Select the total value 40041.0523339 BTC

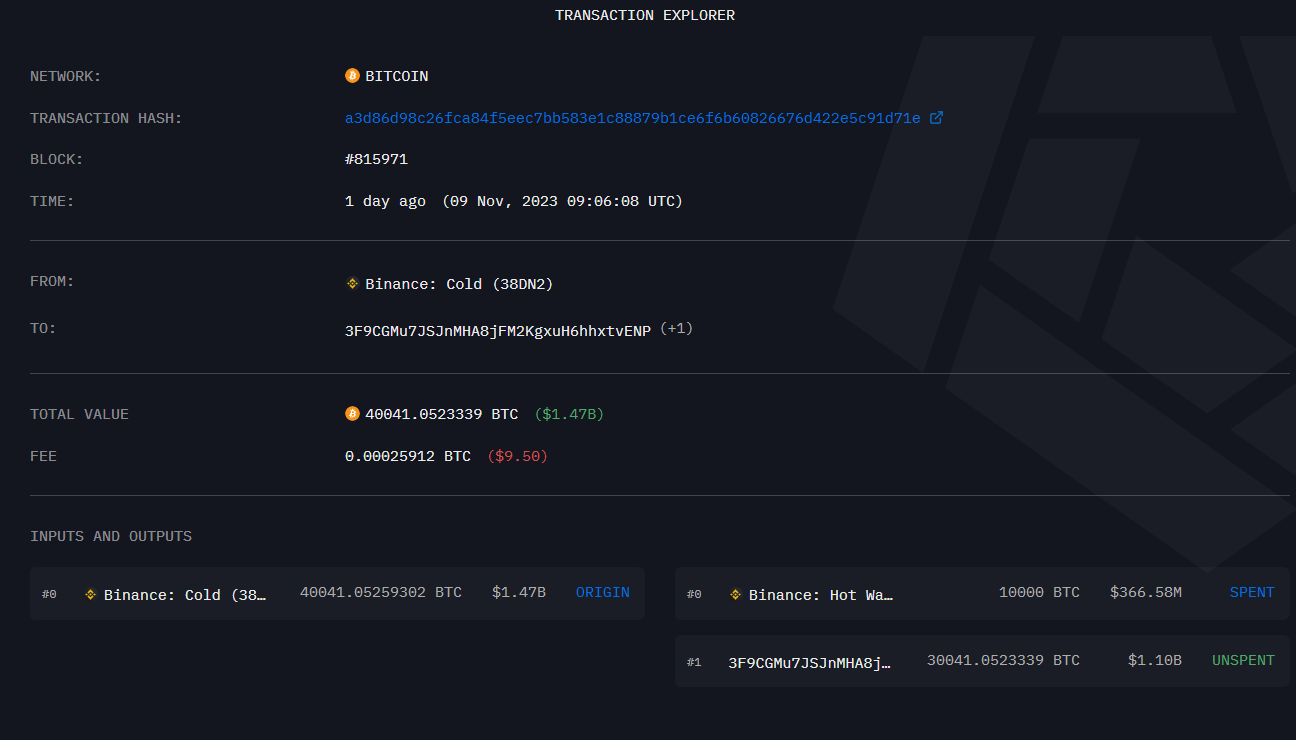pos(442,414)
